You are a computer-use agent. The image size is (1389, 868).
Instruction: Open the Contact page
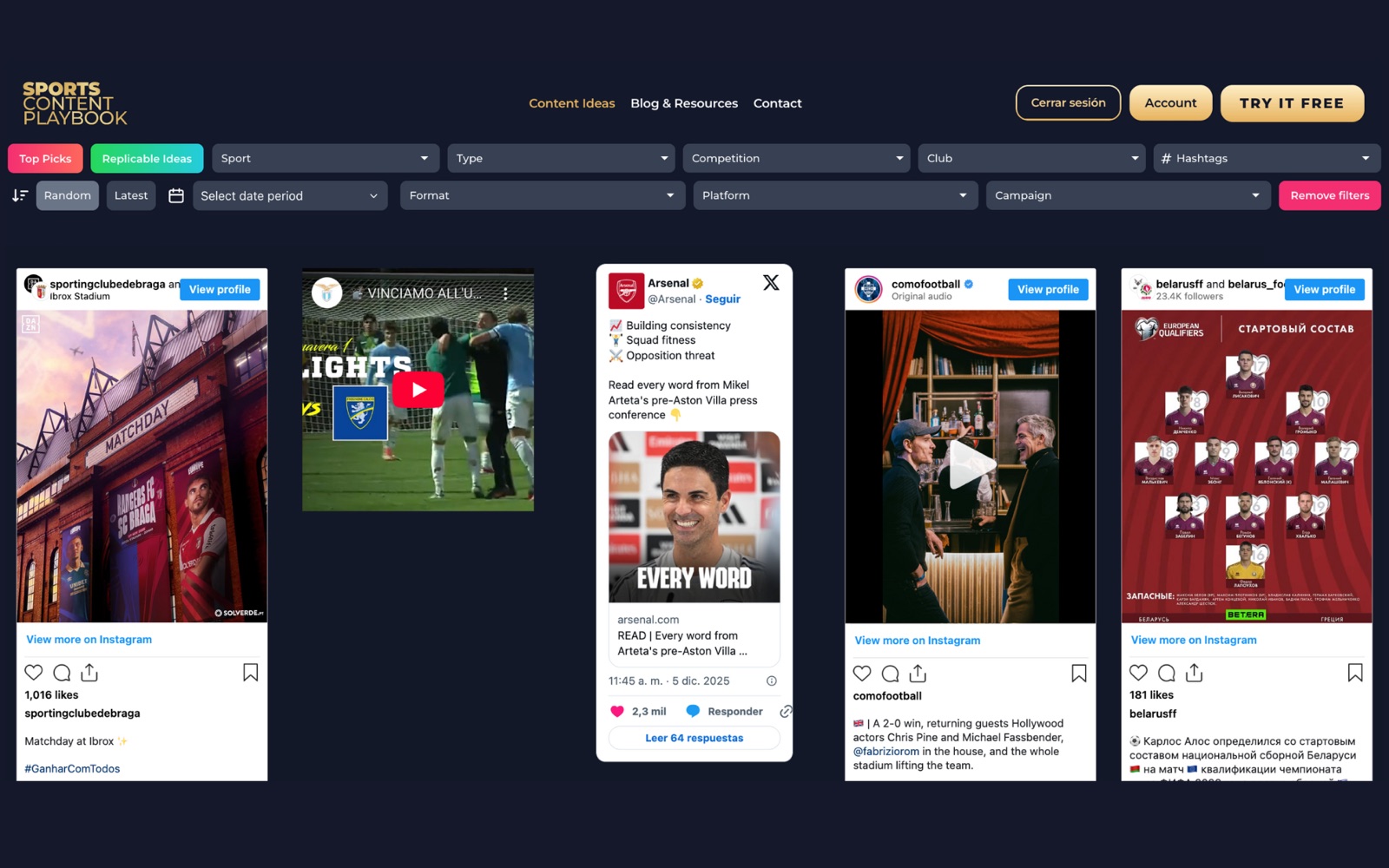click(778, 103)
